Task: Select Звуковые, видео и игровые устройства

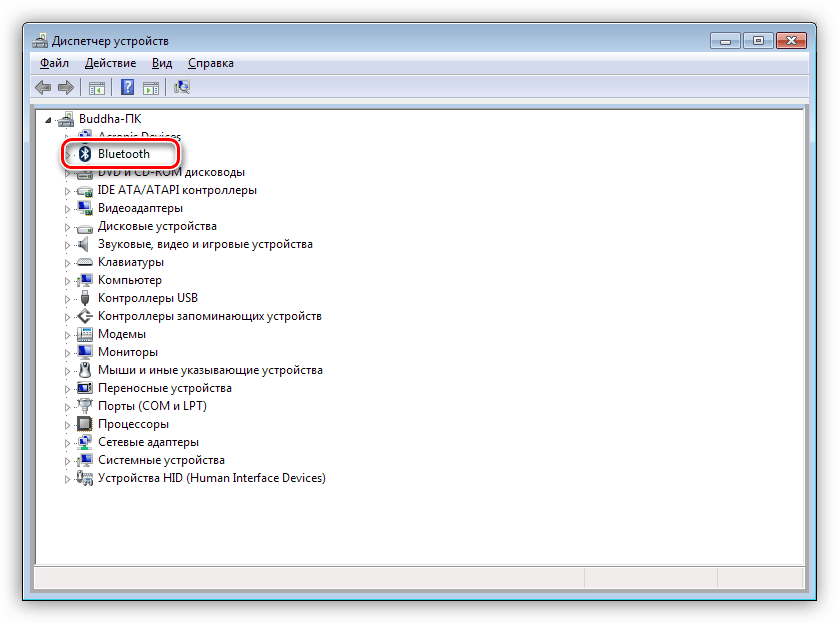Action: coord(205,244)
